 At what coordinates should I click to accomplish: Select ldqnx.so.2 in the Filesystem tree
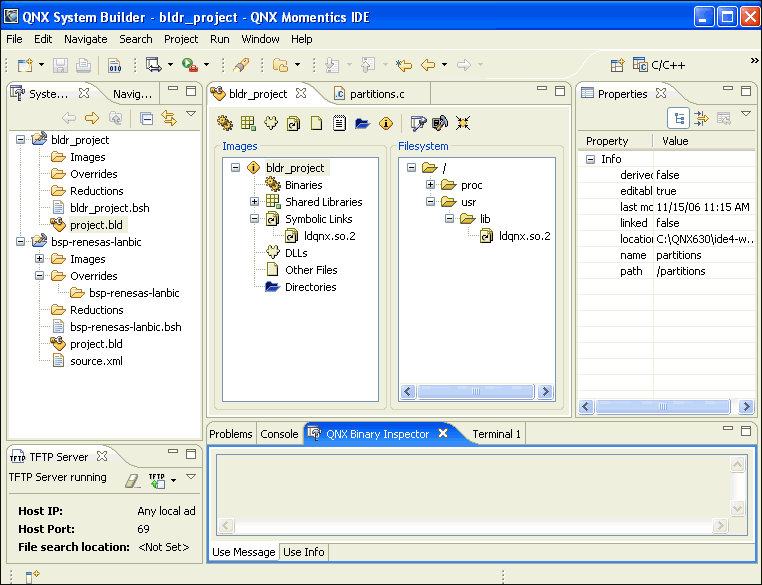[525, 236]
